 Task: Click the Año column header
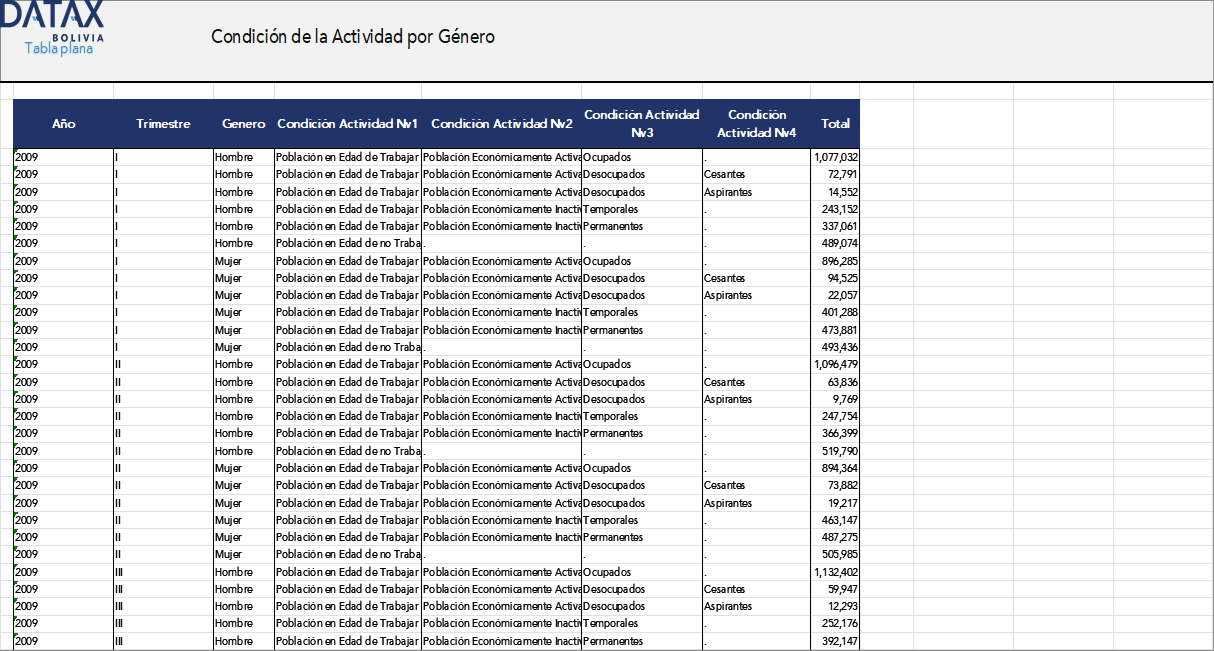[64, 124]
